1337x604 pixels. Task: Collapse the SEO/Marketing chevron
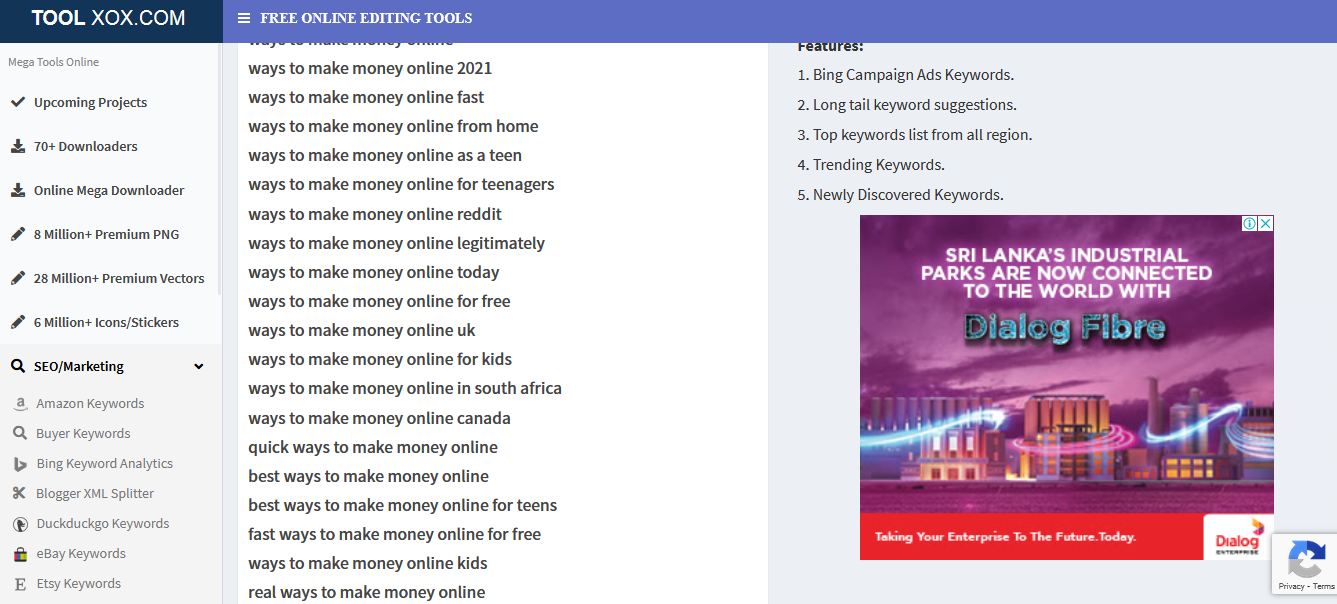coord(199,367)
